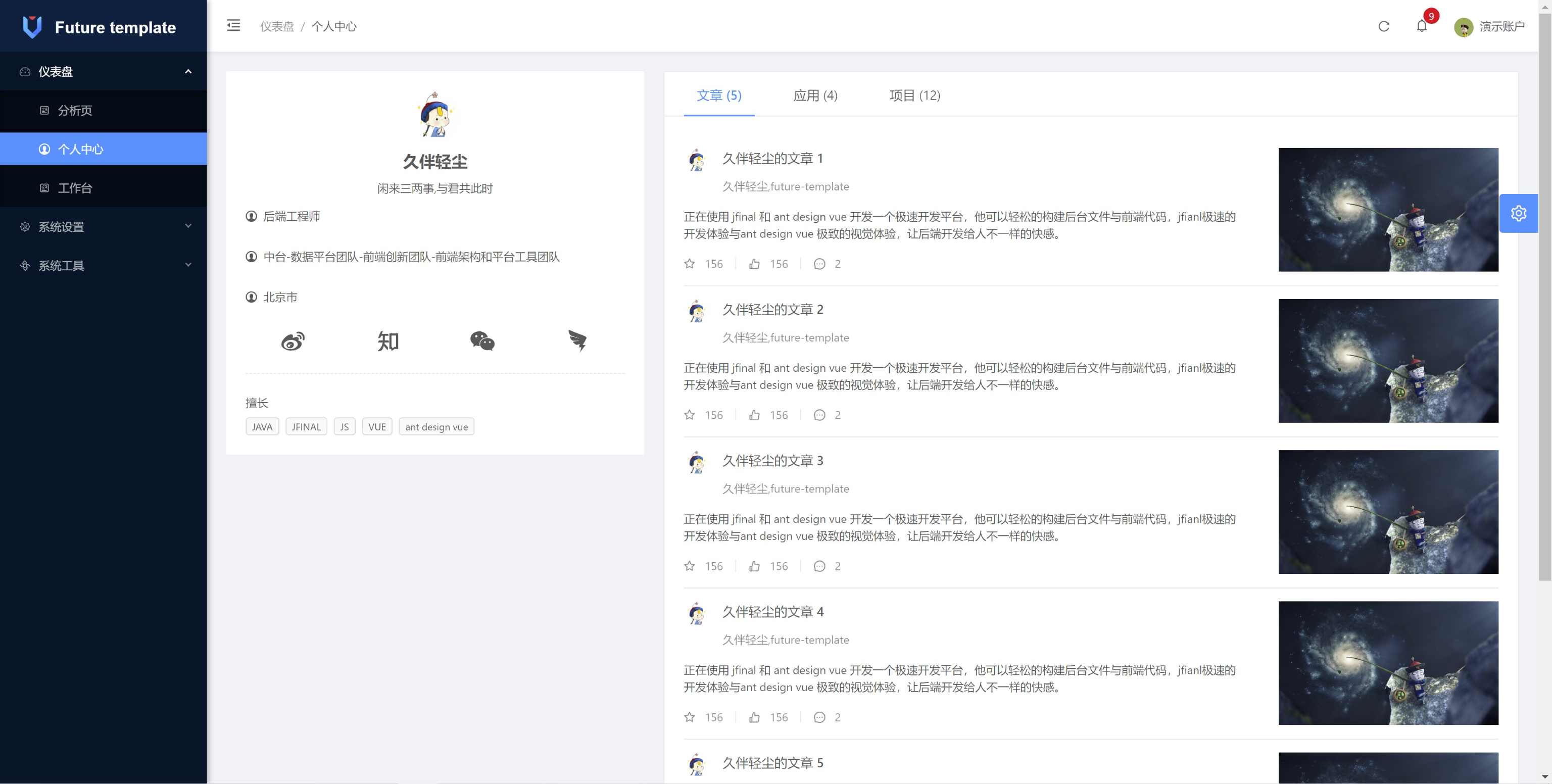Star article 1 (久伴轻尘的文章 1)

(690, 264)
